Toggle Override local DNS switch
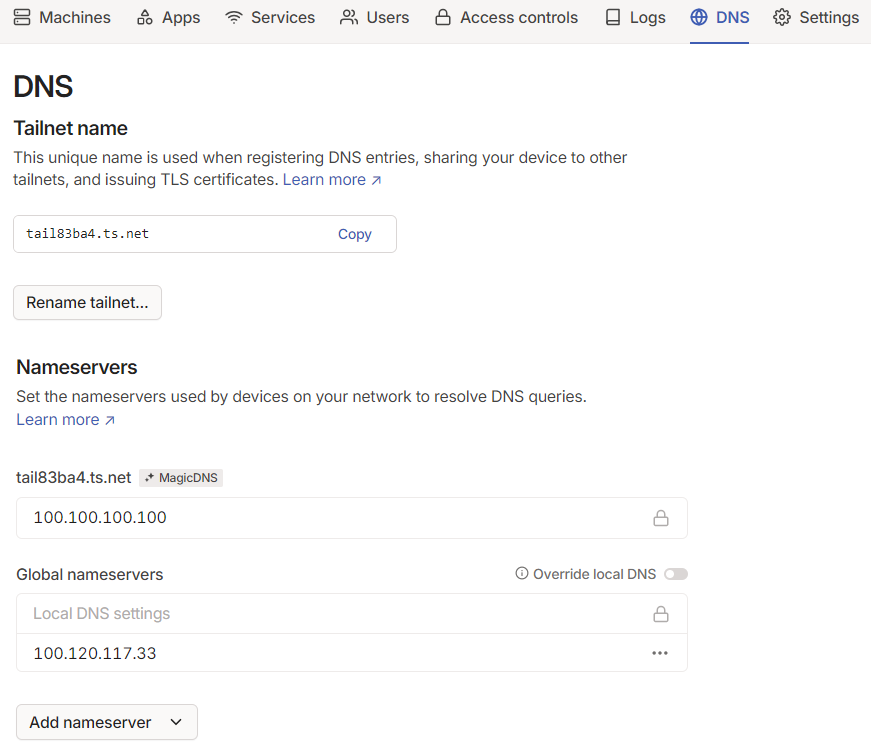The image size is (871, 747). pyautogui.click(x=675, y=574)
